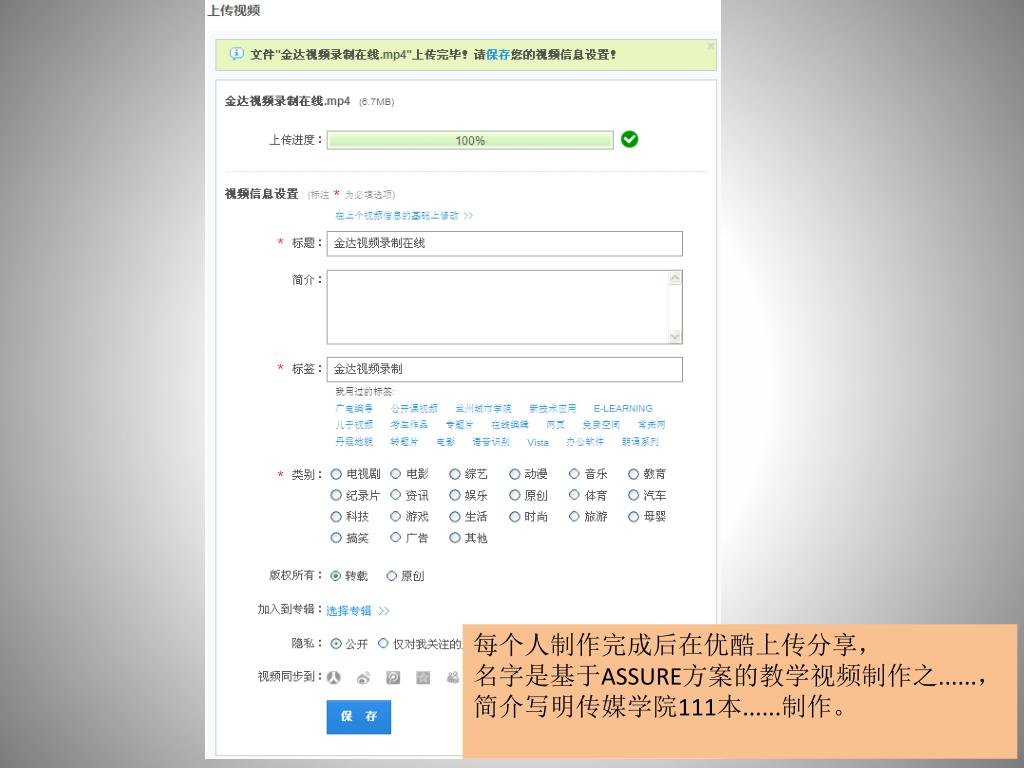Add the 考生作品 tag
This screenshot has width=1024, height=768.
(x=409, y=425)
